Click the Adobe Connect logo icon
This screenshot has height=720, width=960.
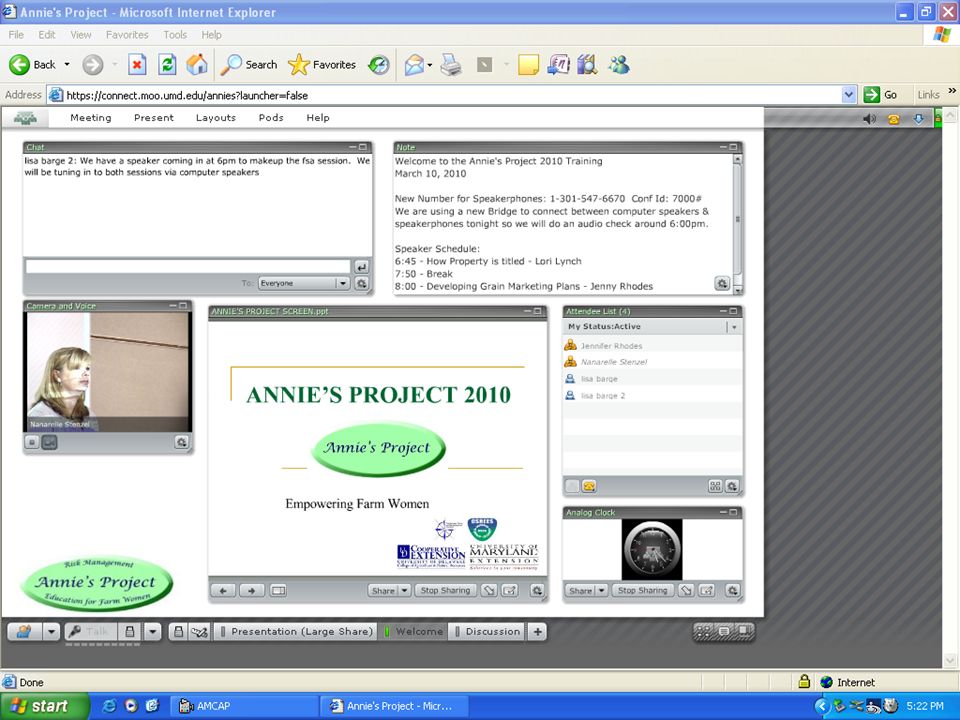(25, 118)
